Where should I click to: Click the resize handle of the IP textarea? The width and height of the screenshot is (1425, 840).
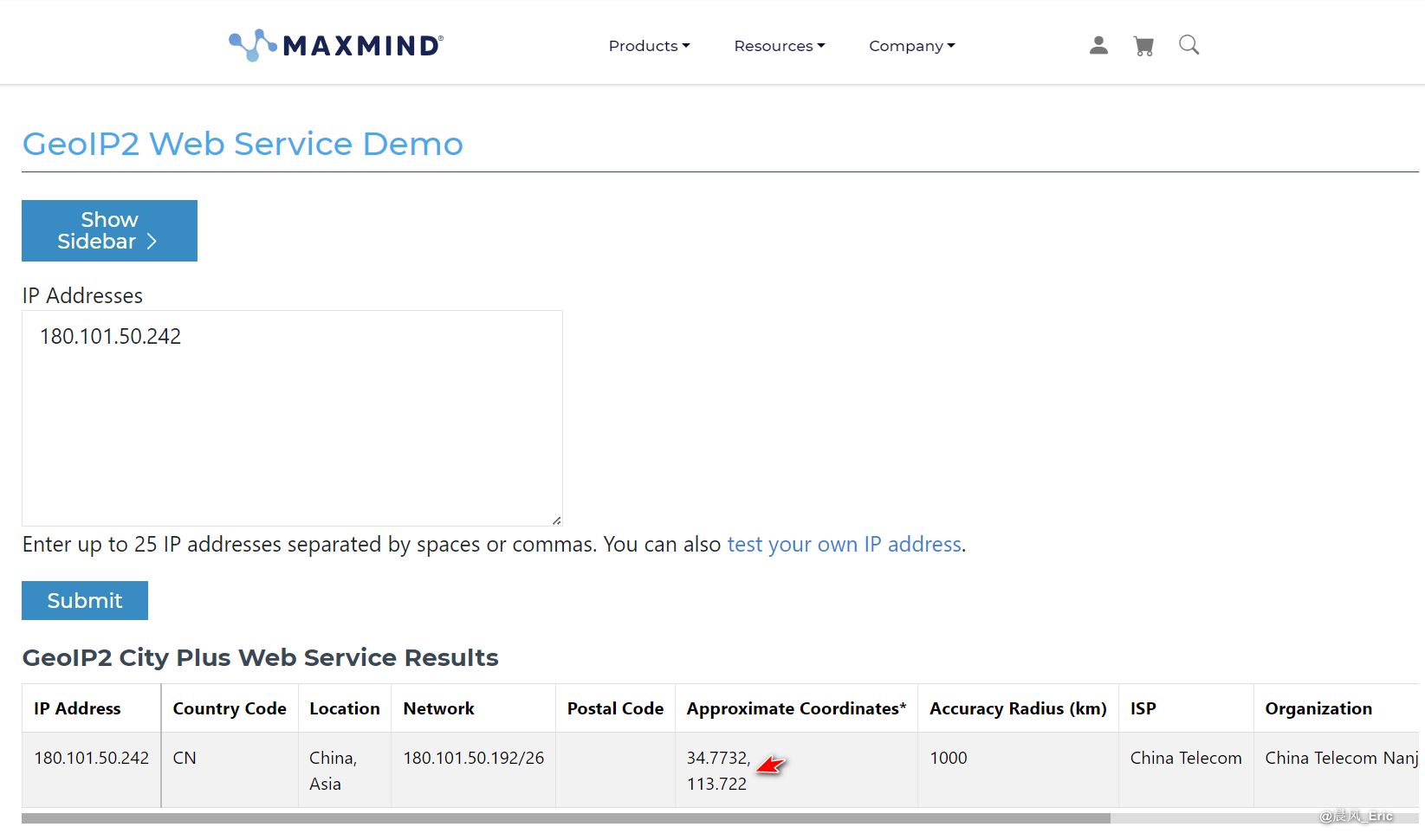tap(556, 520)
